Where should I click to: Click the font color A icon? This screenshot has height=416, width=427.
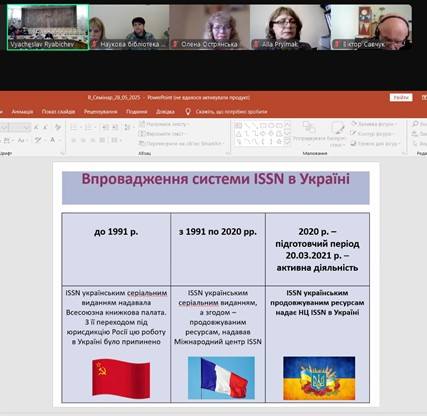(52, 140)
